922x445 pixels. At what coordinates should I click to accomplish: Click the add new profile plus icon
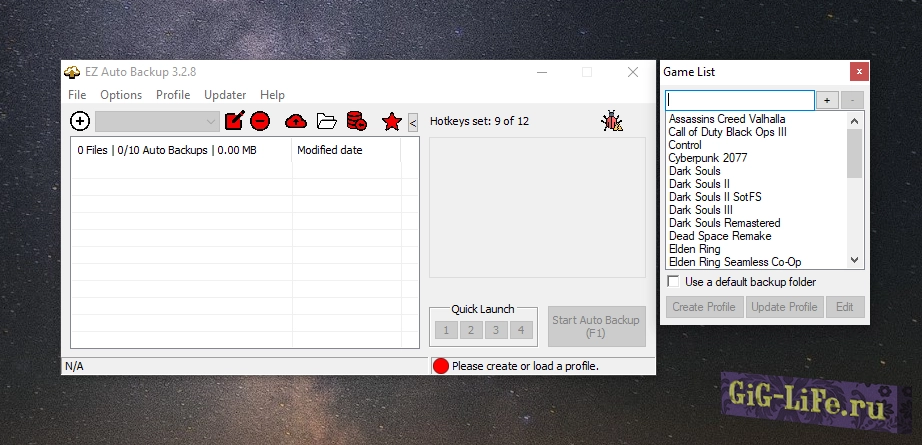click(x=80, y=122)
